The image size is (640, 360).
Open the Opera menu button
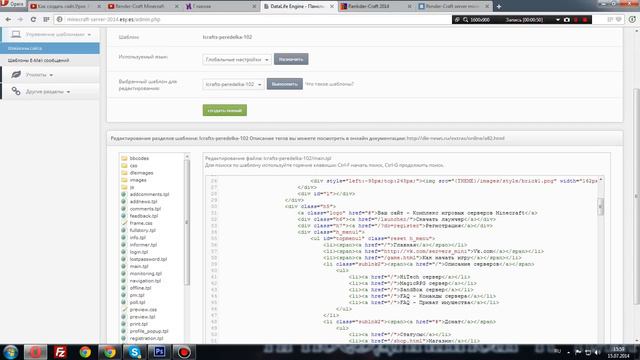[x=12, y=4]
